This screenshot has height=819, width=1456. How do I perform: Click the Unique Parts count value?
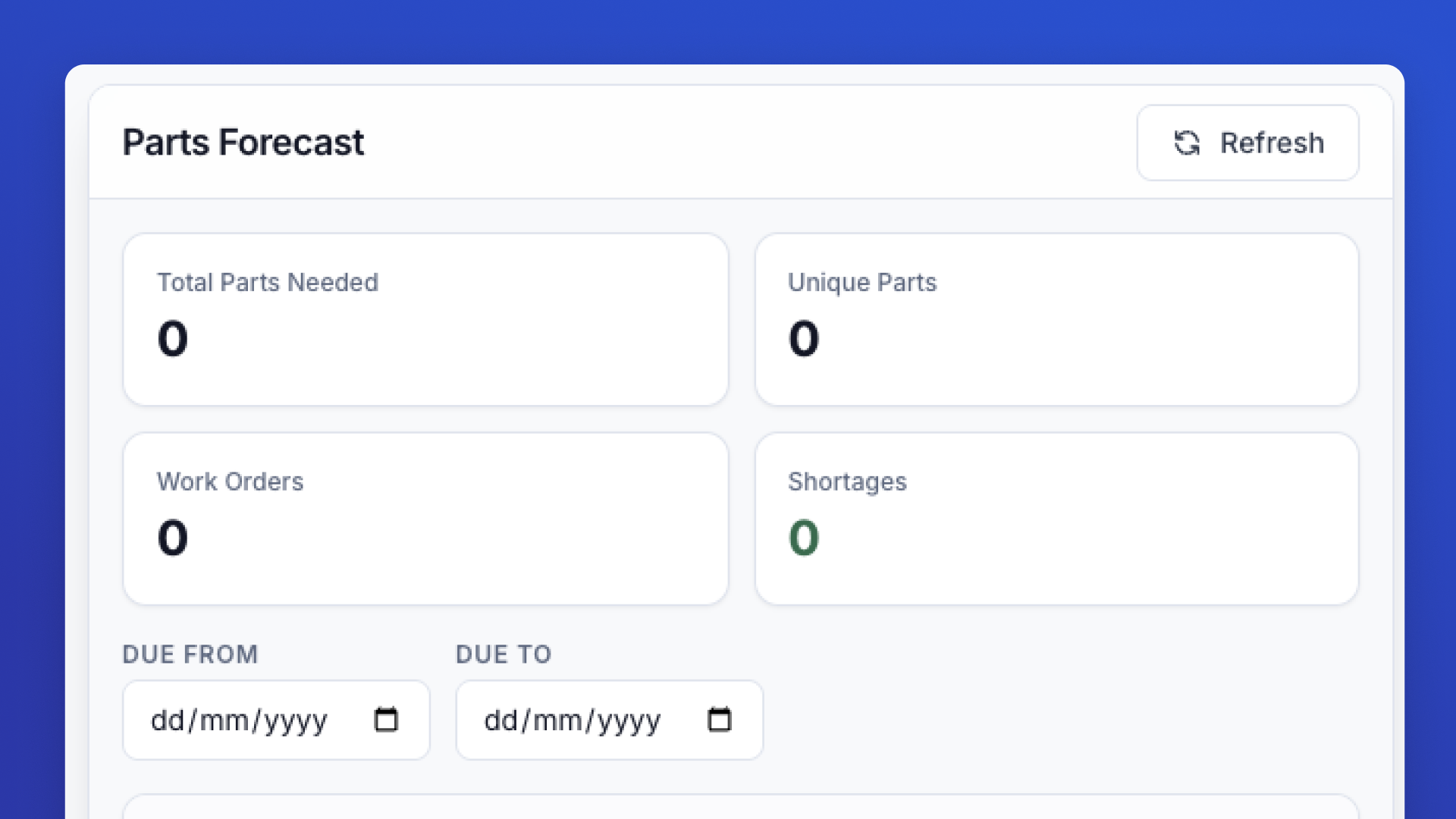coord(803,338)
